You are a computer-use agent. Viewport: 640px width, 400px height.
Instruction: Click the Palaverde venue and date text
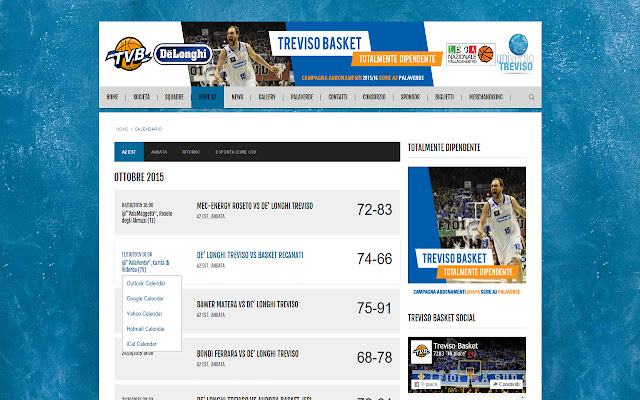click(145, 262)
